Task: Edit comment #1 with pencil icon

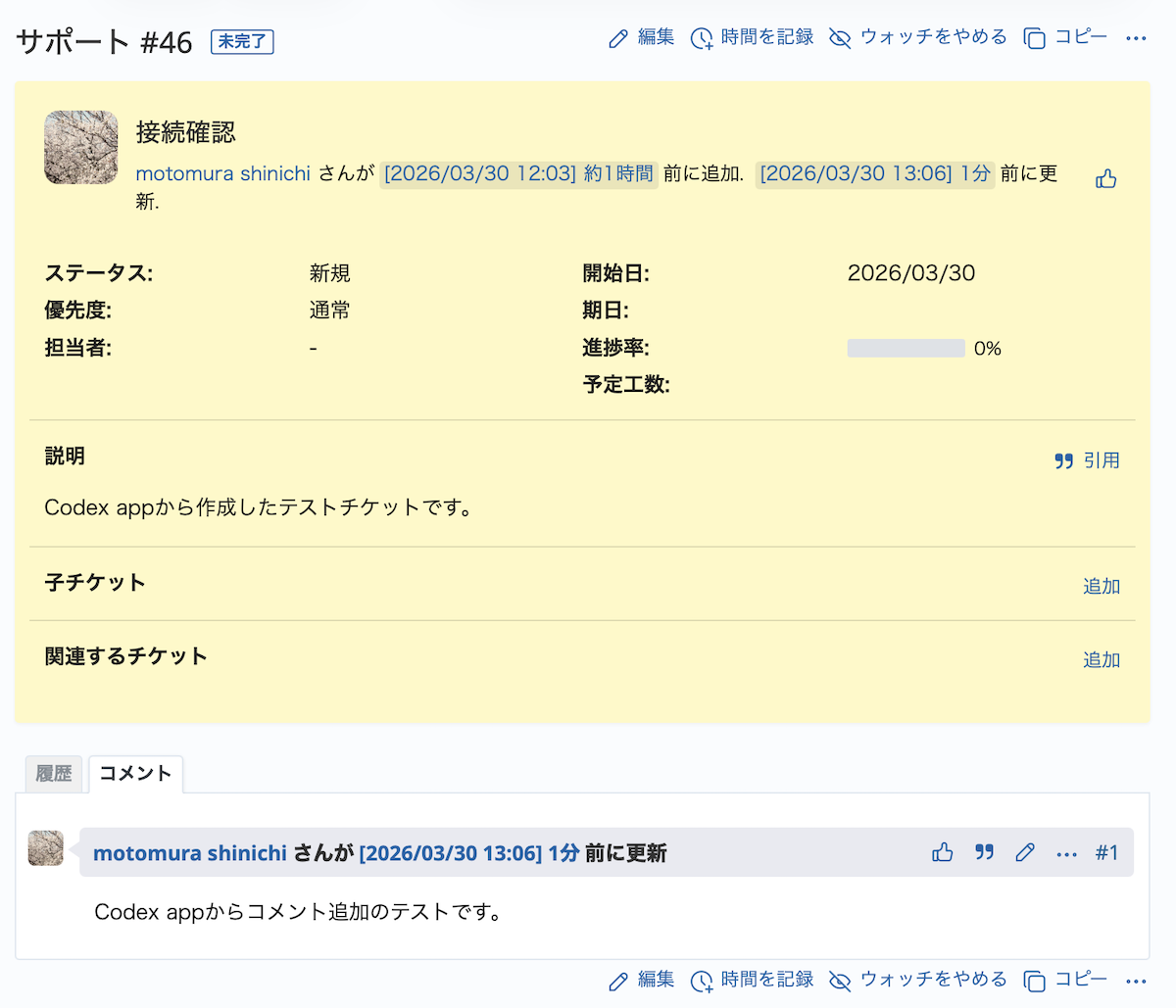Action: pyautogui.click(x=1025, y=852)
